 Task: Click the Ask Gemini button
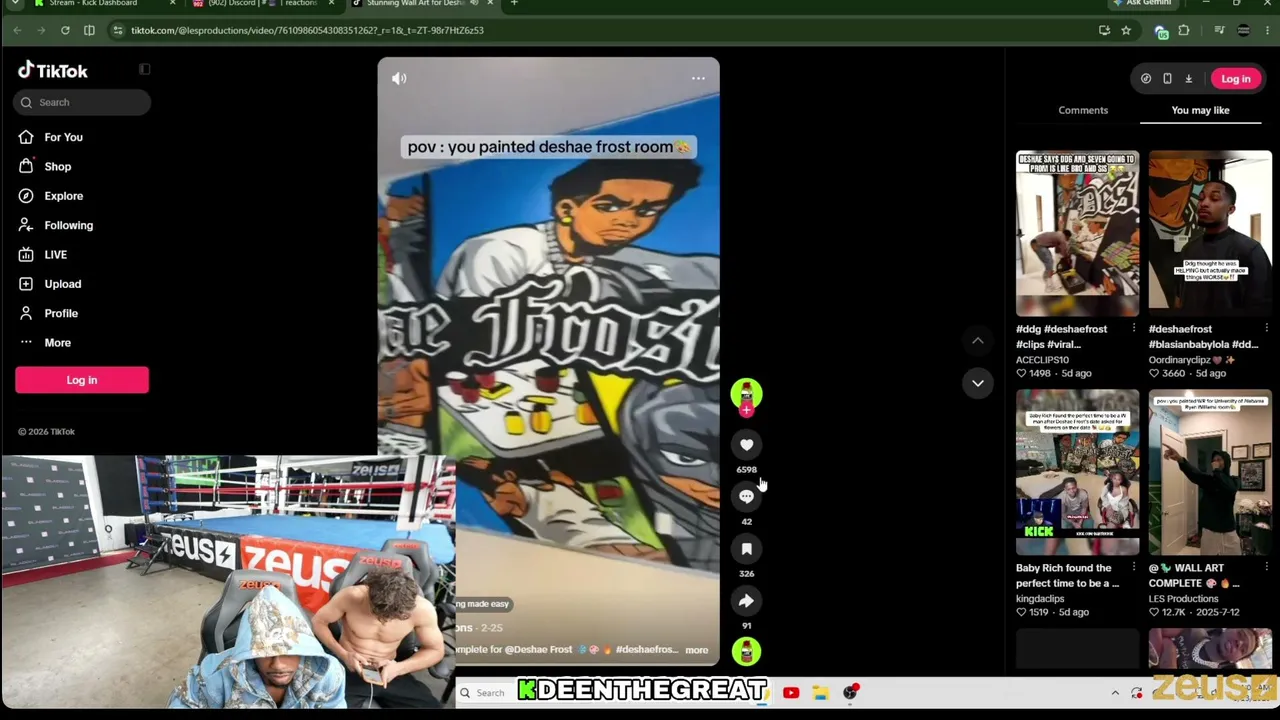[x=1142, y=4]
